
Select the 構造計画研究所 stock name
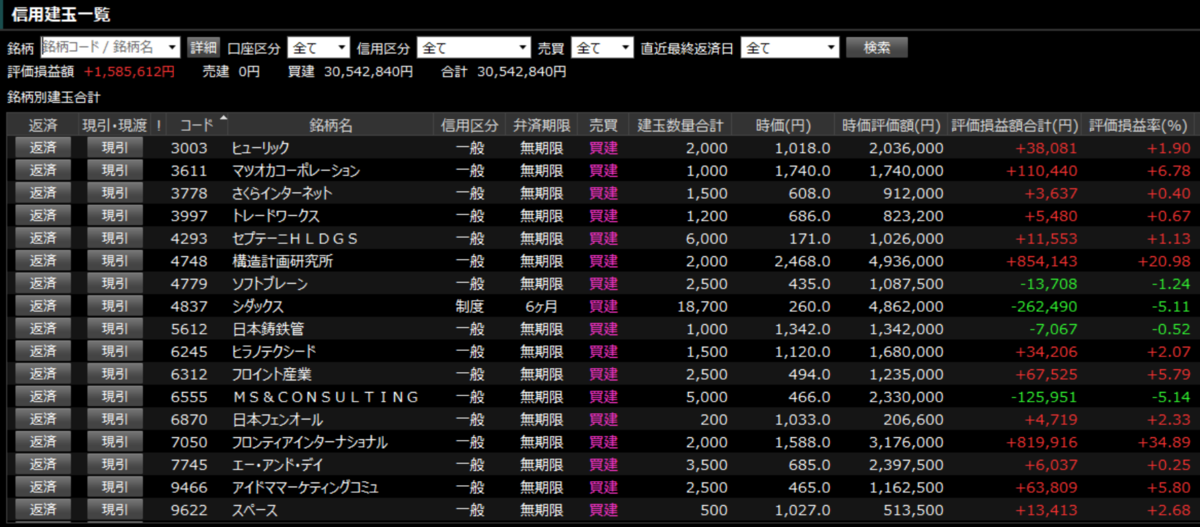(283, 261)
